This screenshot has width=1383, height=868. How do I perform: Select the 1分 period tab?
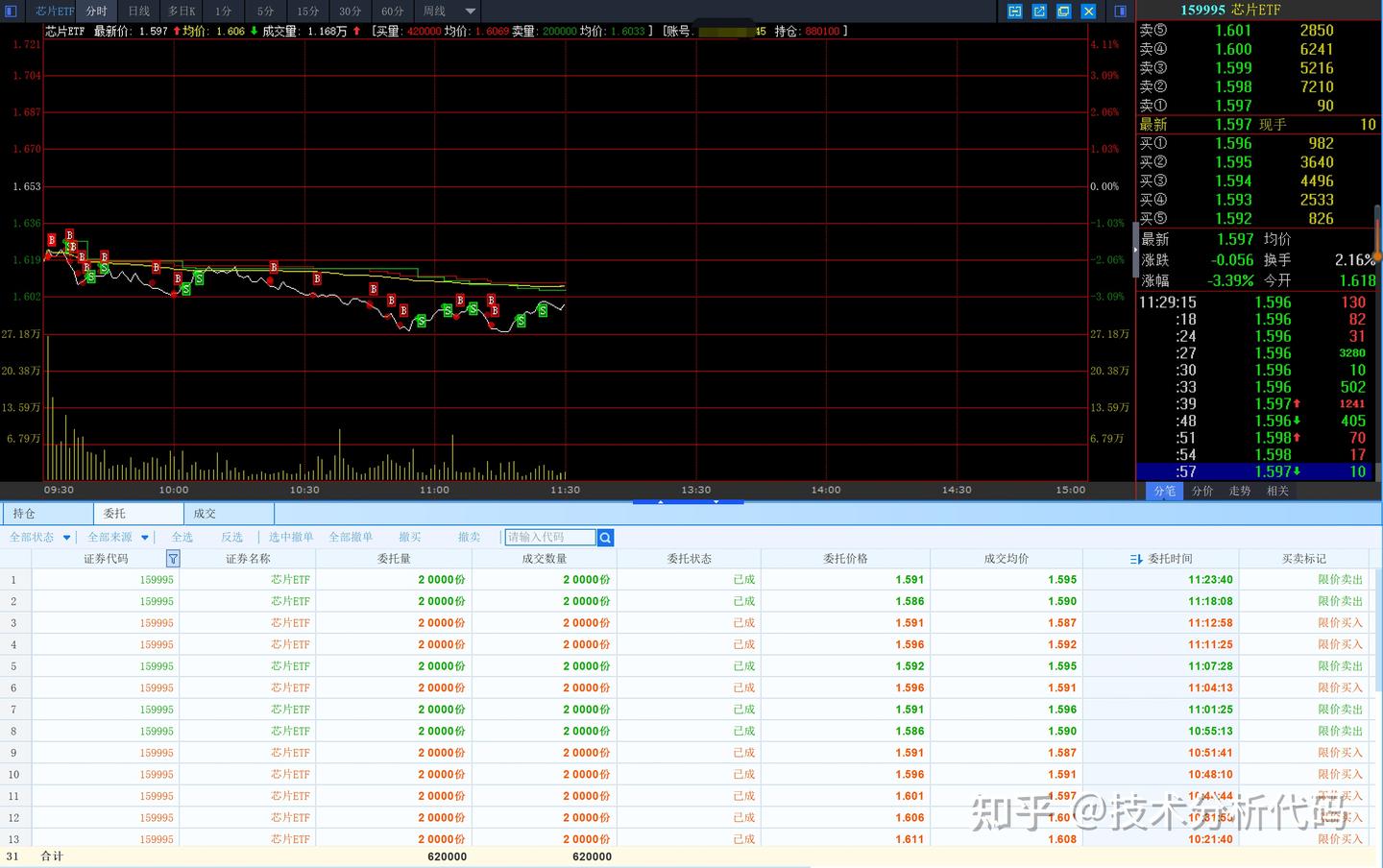[223, 12]
